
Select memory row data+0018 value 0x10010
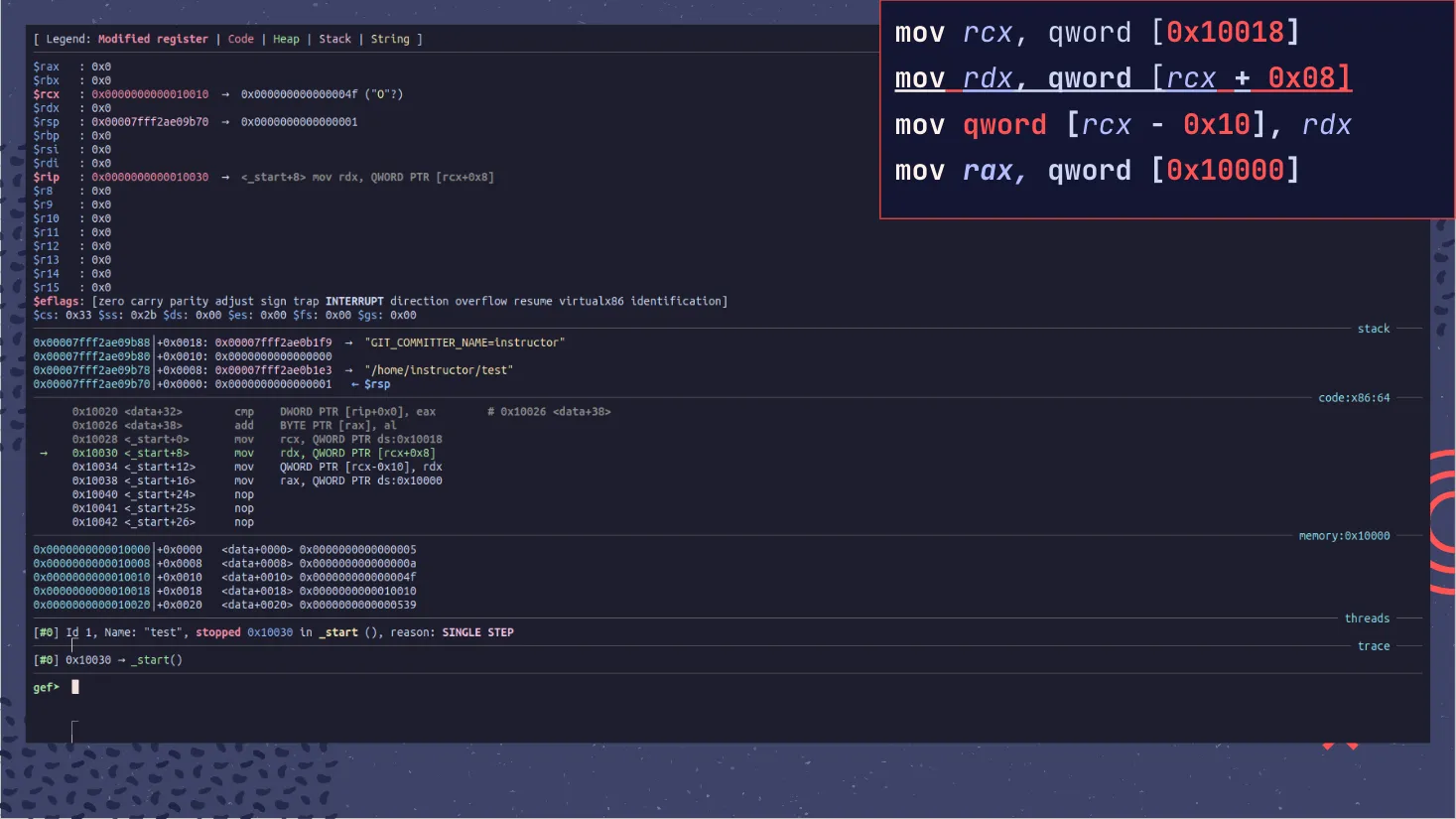357,591
